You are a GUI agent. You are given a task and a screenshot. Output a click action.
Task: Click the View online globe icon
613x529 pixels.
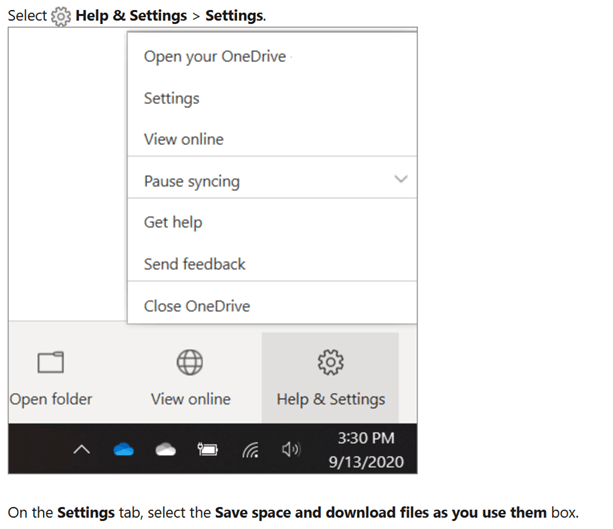pyautogui.click(x=190, y=362)
